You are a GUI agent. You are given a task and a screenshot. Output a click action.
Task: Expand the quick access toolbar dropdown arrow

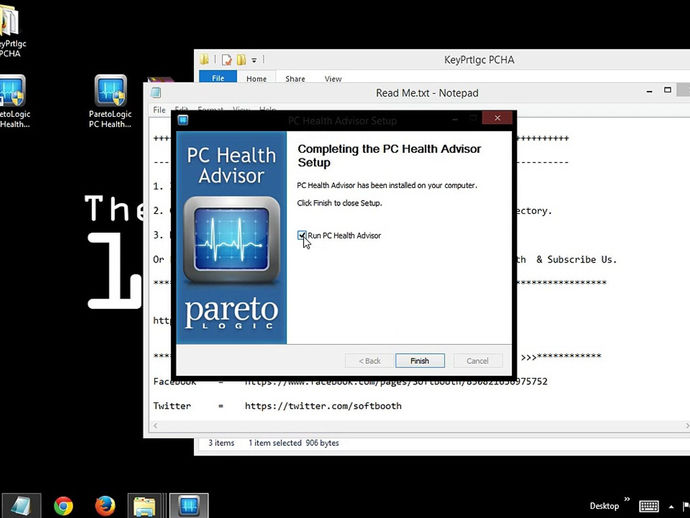[254, 60]
